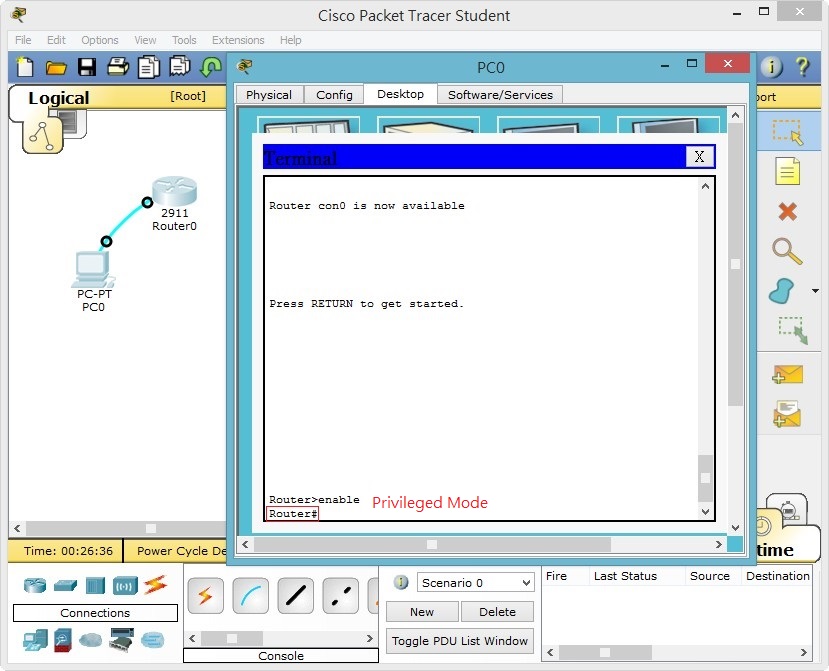
Task: Select Switches device category icon
Action: pos(65,585)
